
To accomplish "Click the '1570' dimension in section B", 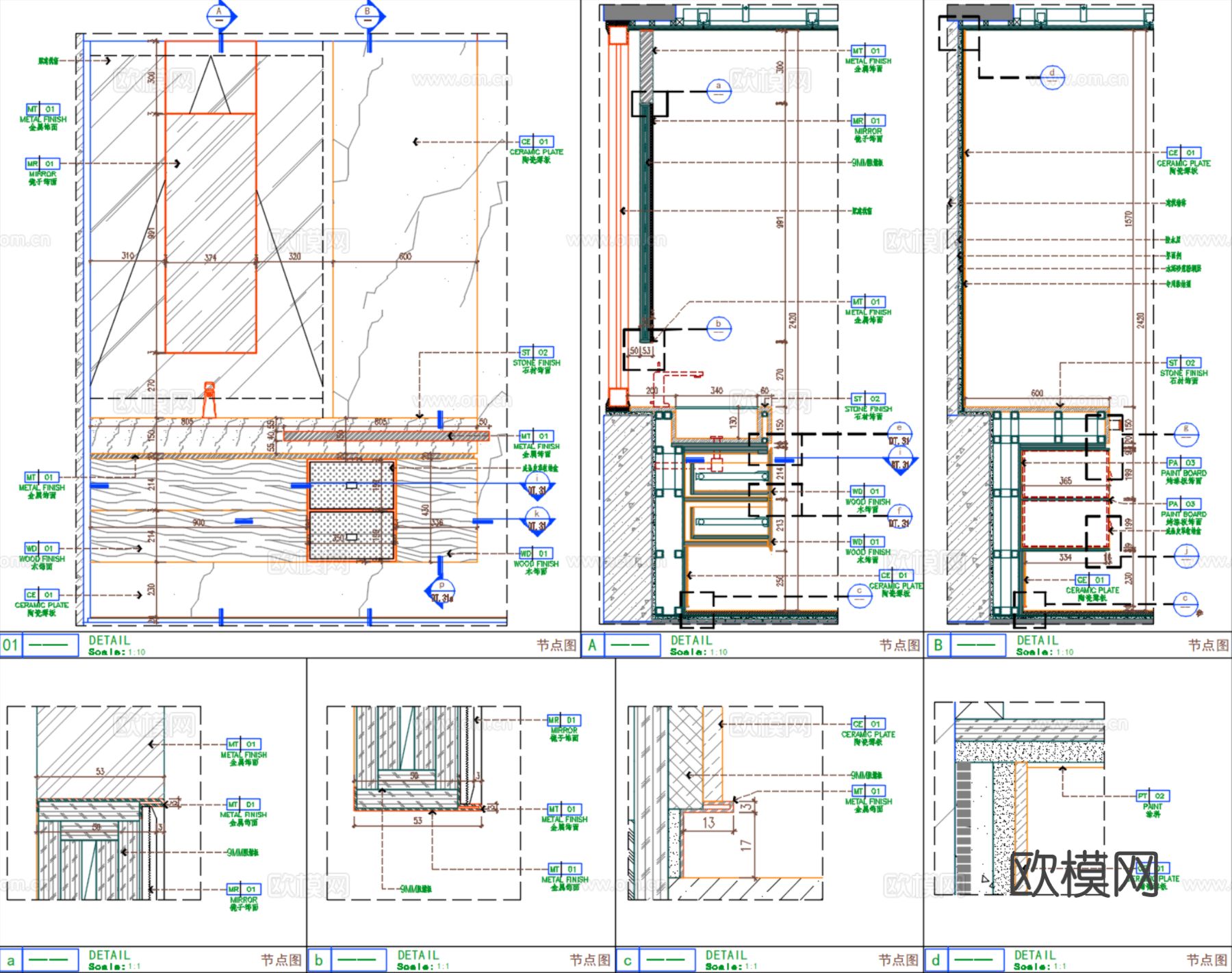I will tap(1128, 219).
